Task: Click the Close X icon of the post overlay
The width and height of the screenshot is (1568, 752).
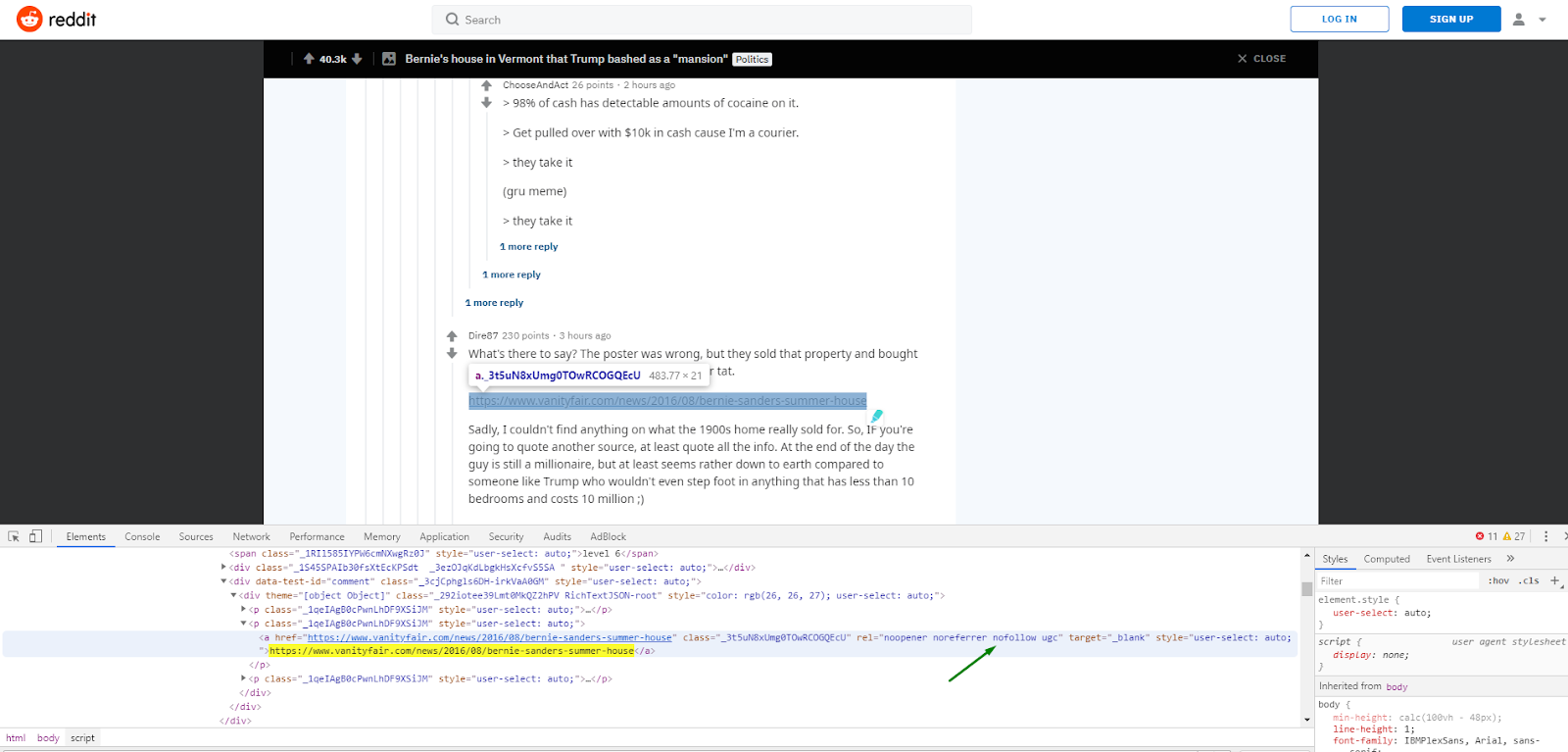Action: pos(1243,59)
